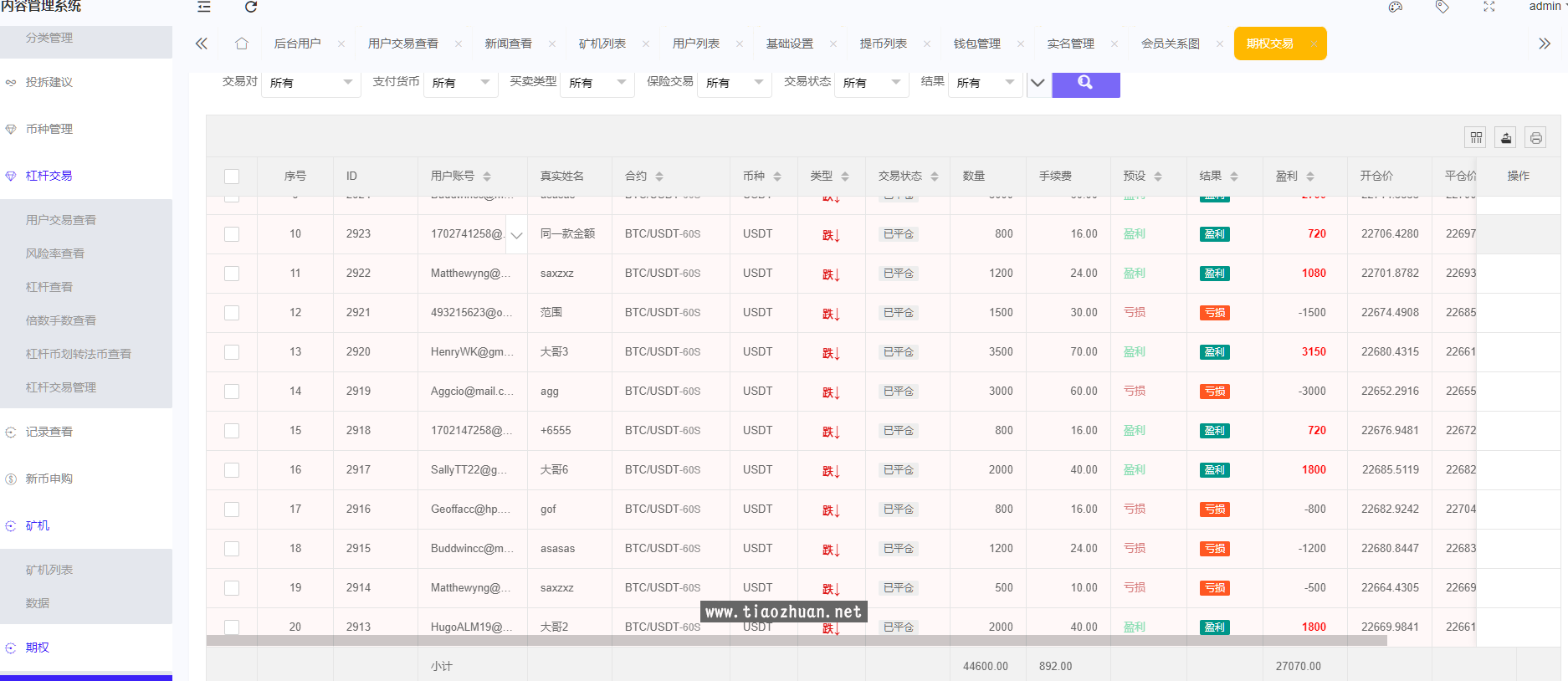
Task: Click the 盈利 badge in row 2923
Action: point(1214,234)
